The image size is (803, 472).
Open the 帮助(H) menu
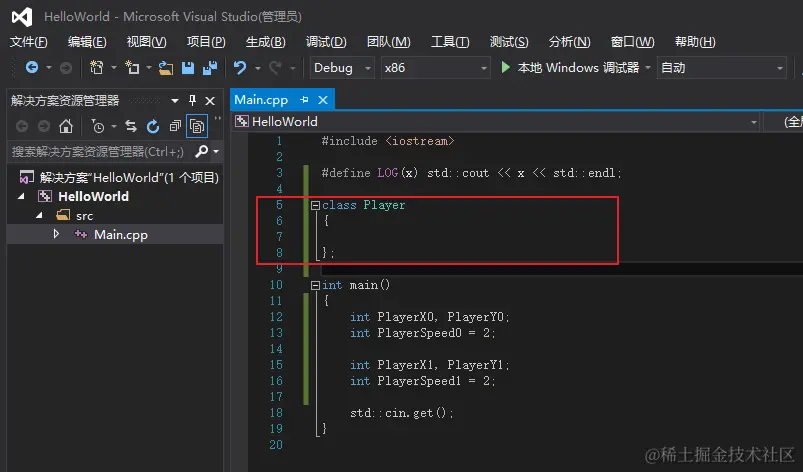[x=695, y=41]
